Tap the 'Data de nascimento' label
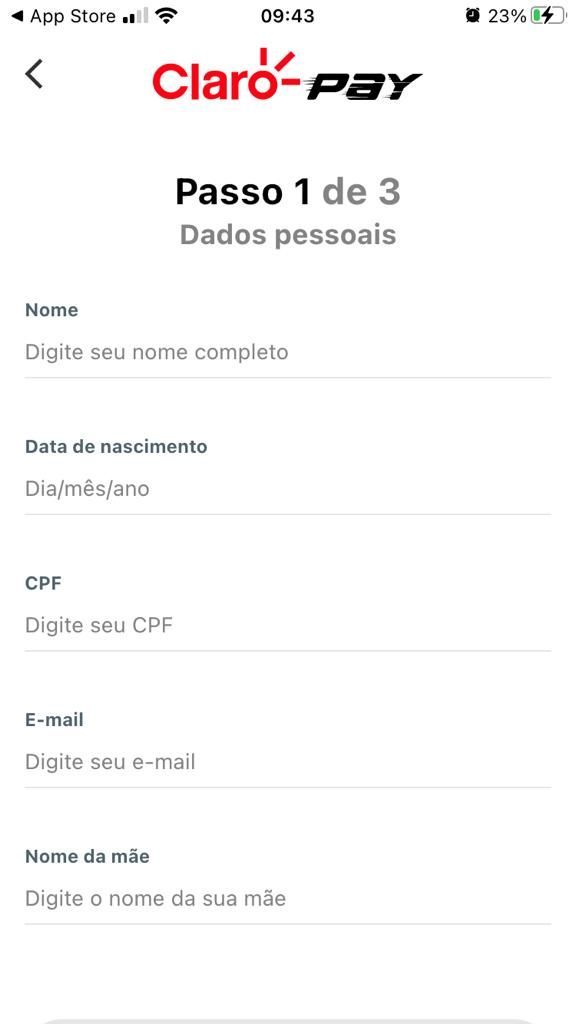The height and width of the screenshot is (1024, 576). pyautogui.click(x=116, y=447)
